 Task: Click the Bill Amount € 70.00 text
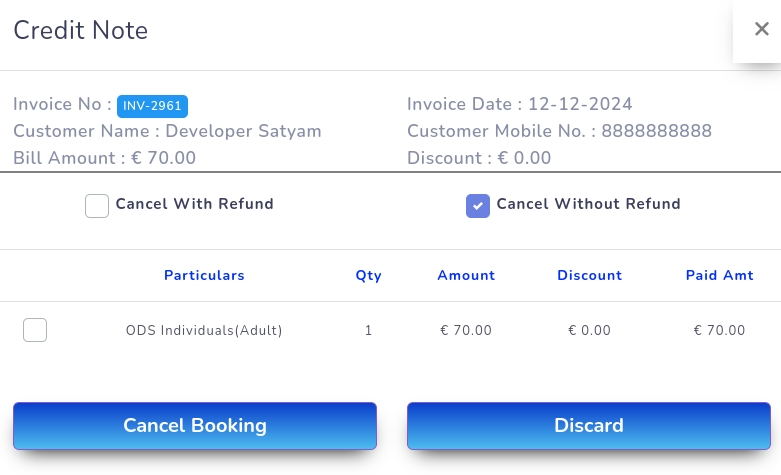click(x=104, y=158)
